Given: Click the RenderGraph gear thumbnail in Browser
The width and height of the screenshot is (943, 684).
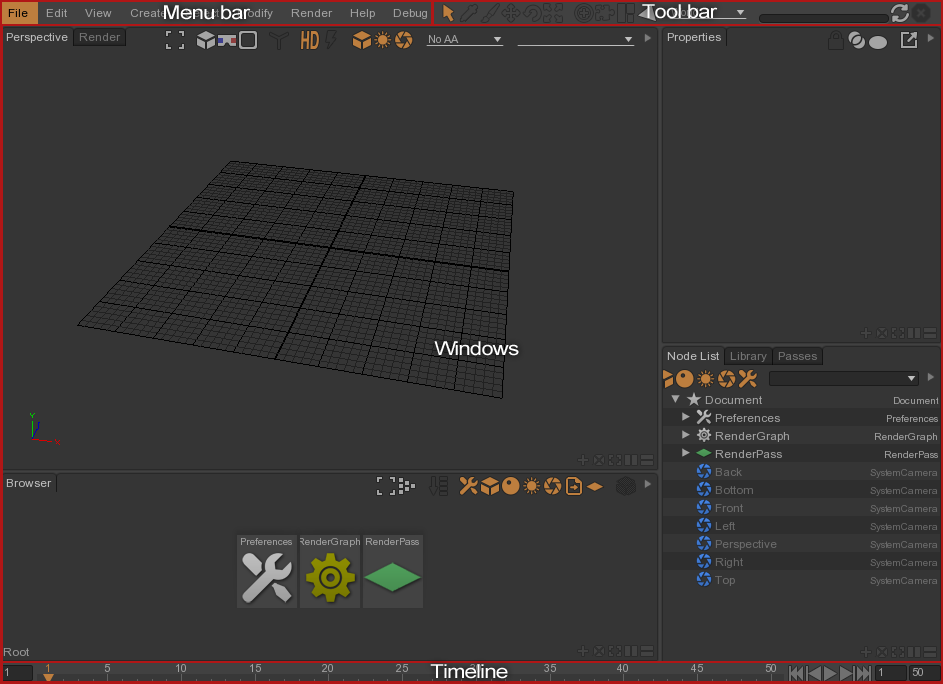Looking at the screenshot, I should coord(330,577).
